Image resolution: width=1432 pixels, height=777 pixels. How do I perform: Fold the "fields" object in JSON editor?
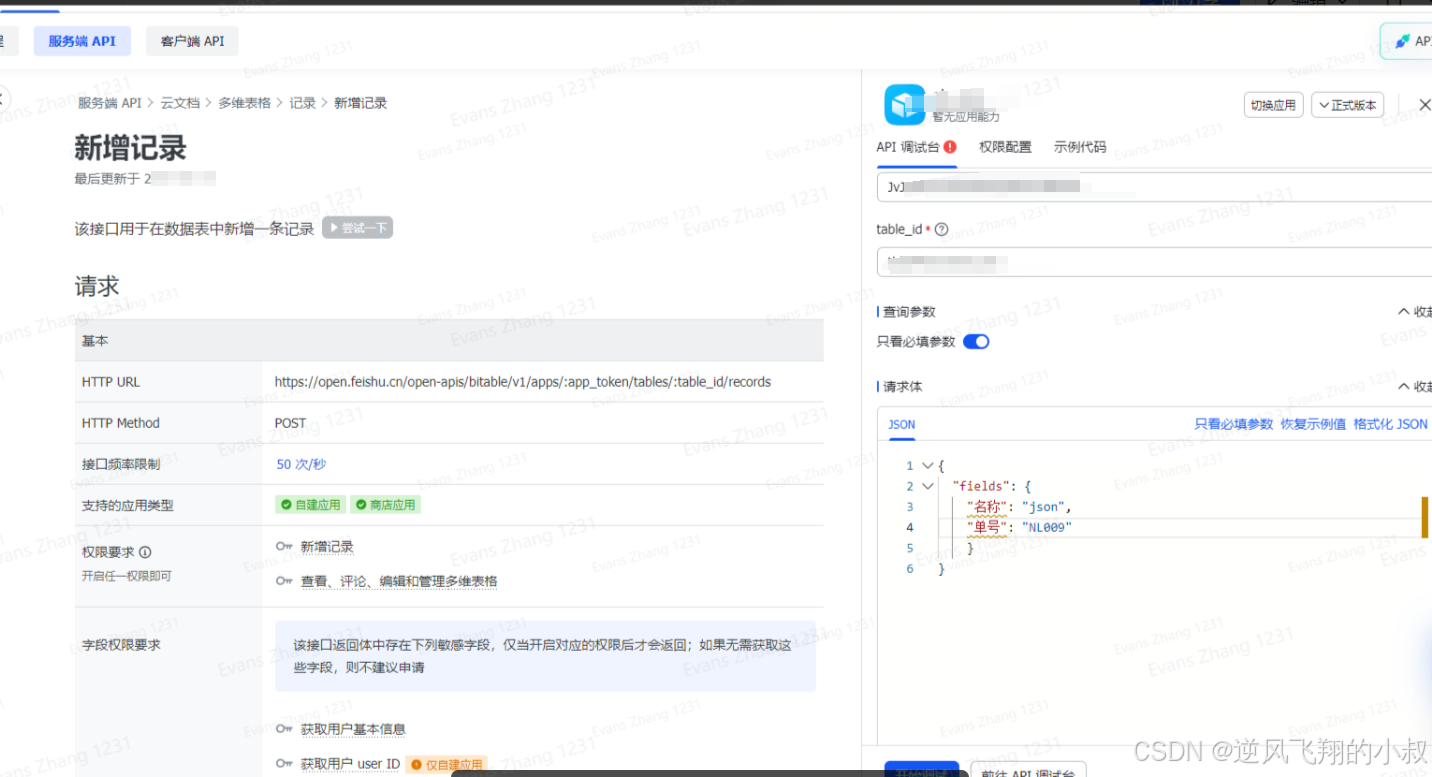click(928, 486)
